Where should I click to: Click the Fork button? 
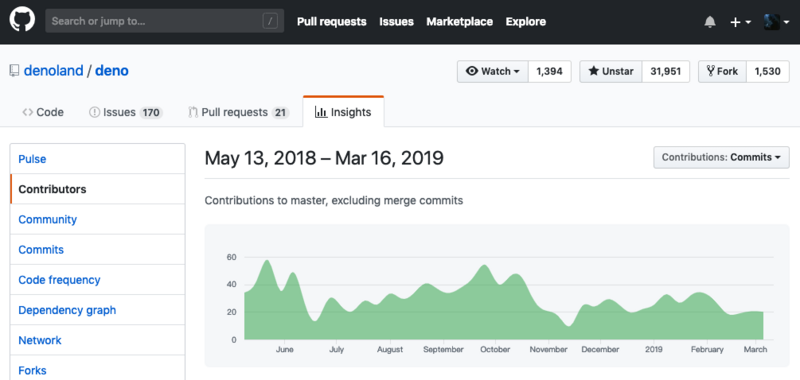coord(722,71)
